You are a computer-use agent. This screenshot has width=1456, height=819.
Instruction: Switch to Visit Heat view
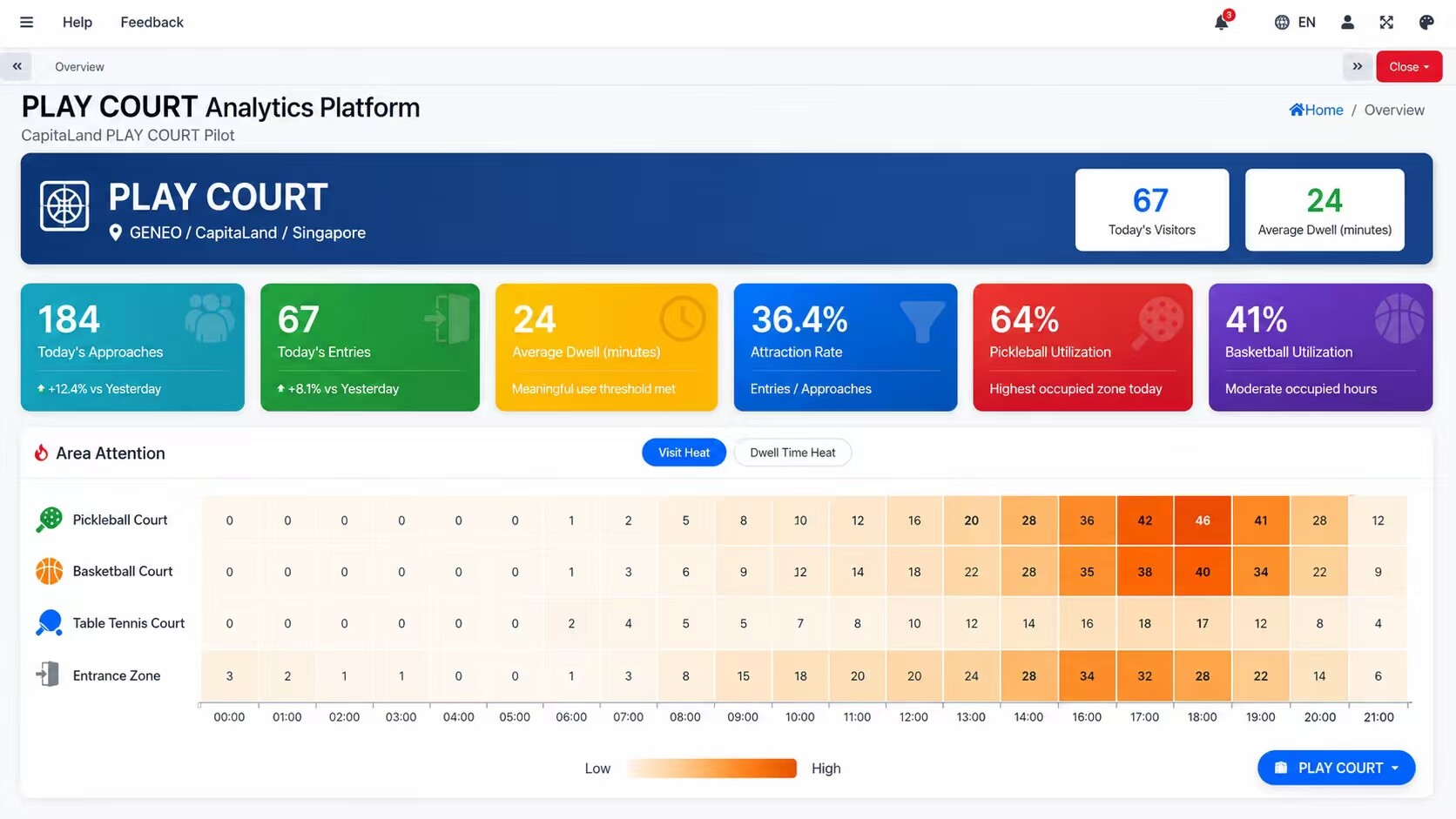pyautogui.click(x=684, y=453)
